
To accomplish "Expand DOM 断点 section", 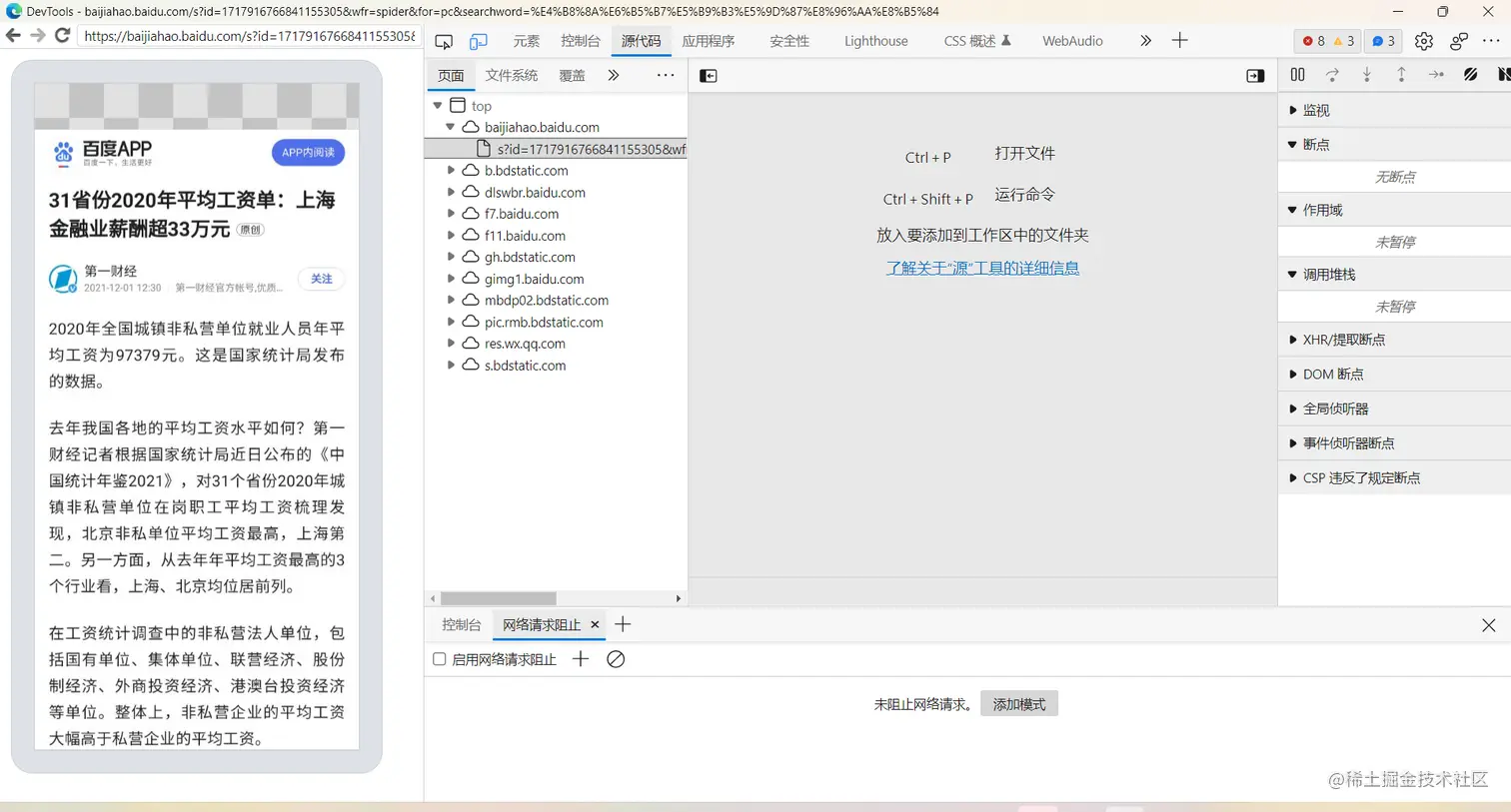I will click(1394, 375).
